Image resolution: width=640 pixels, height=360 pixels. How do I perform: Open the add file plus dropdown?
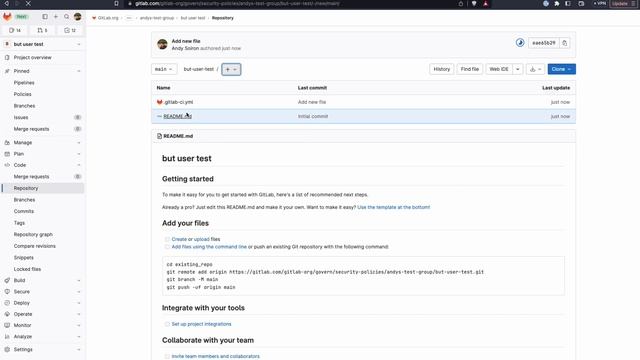click(231, 69)
